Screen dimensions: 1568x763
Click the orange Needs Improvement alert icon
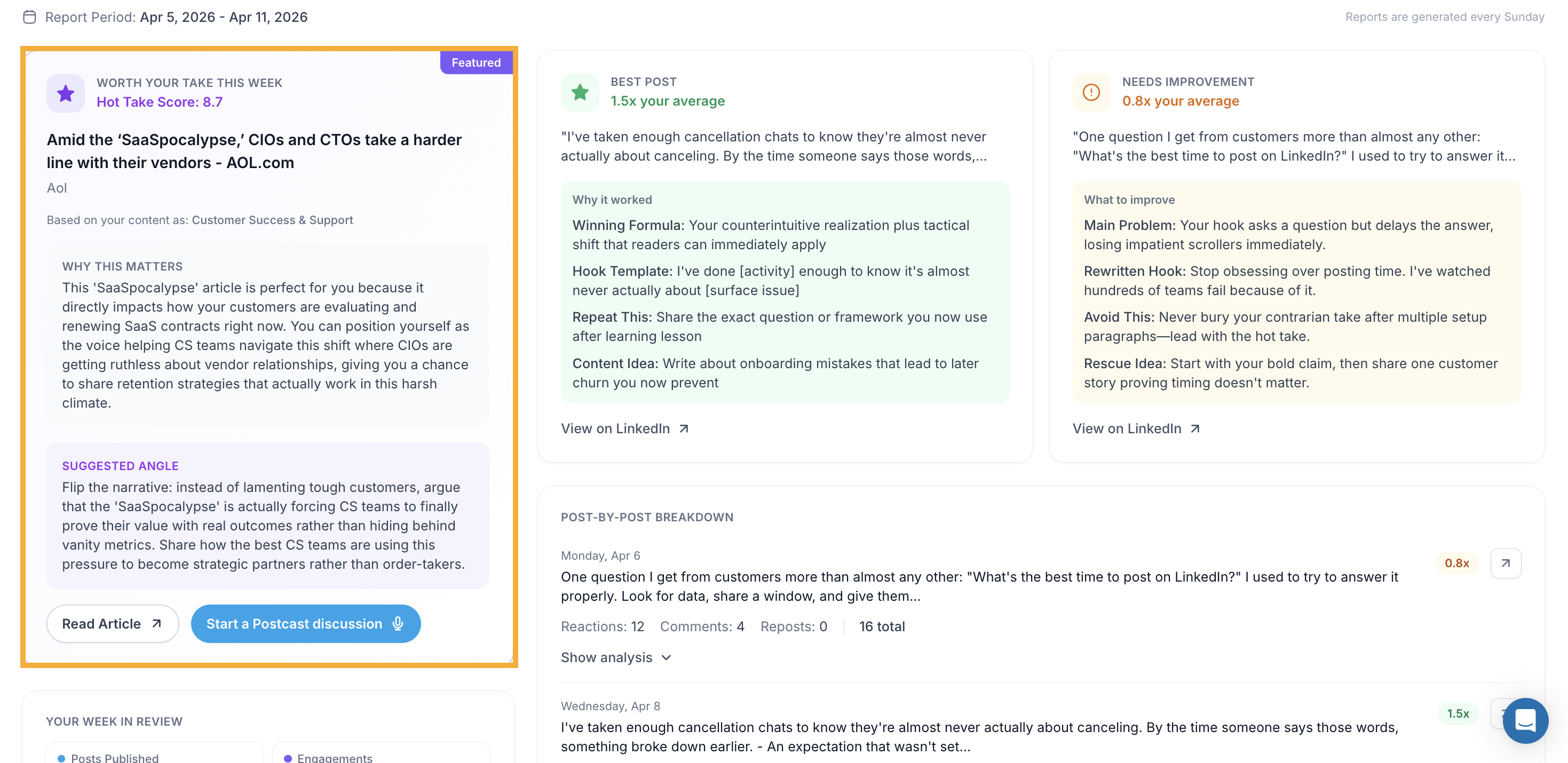pos(1091,92)
